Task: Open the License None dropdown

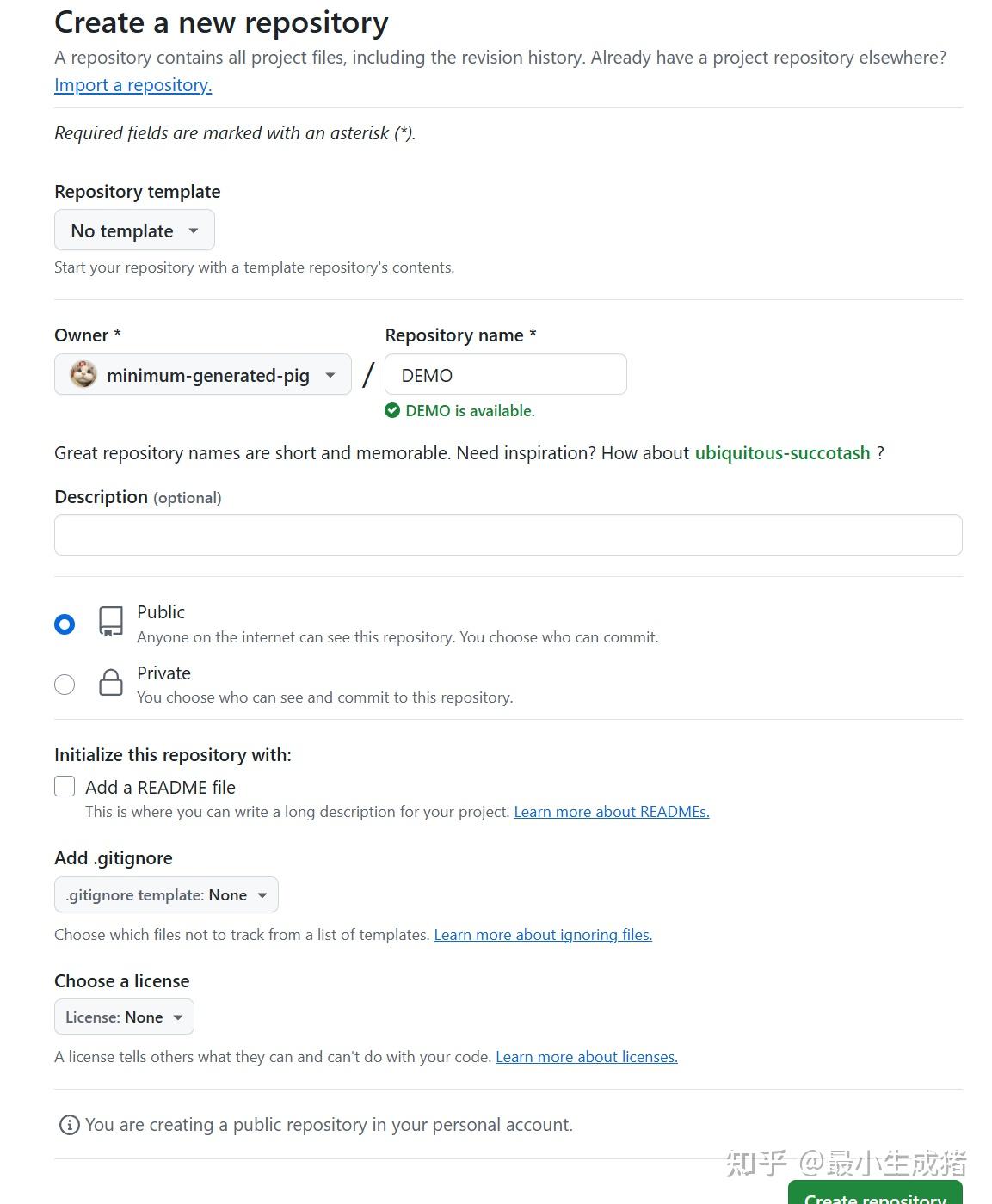Action: pos(123,1017)
